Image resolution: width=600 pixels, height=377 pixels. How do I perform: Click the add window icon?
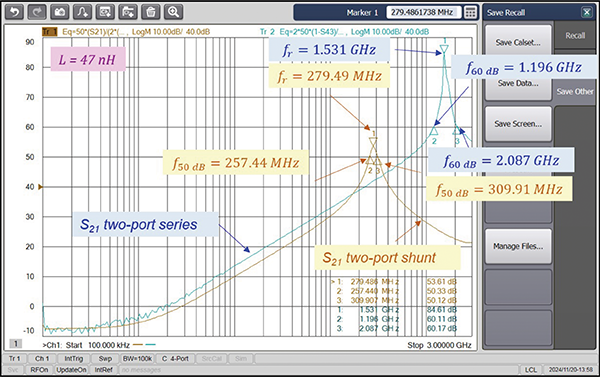(105, 12)
